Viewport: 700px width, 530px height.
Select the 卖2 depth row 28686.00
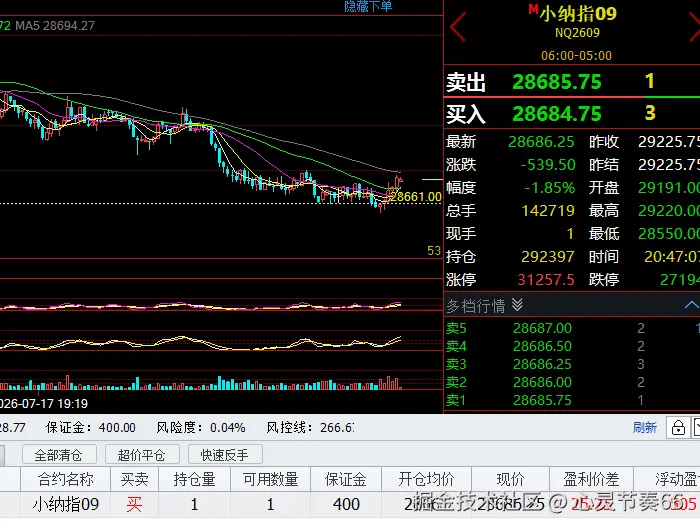pyautogui.click(x=572, y=382)
